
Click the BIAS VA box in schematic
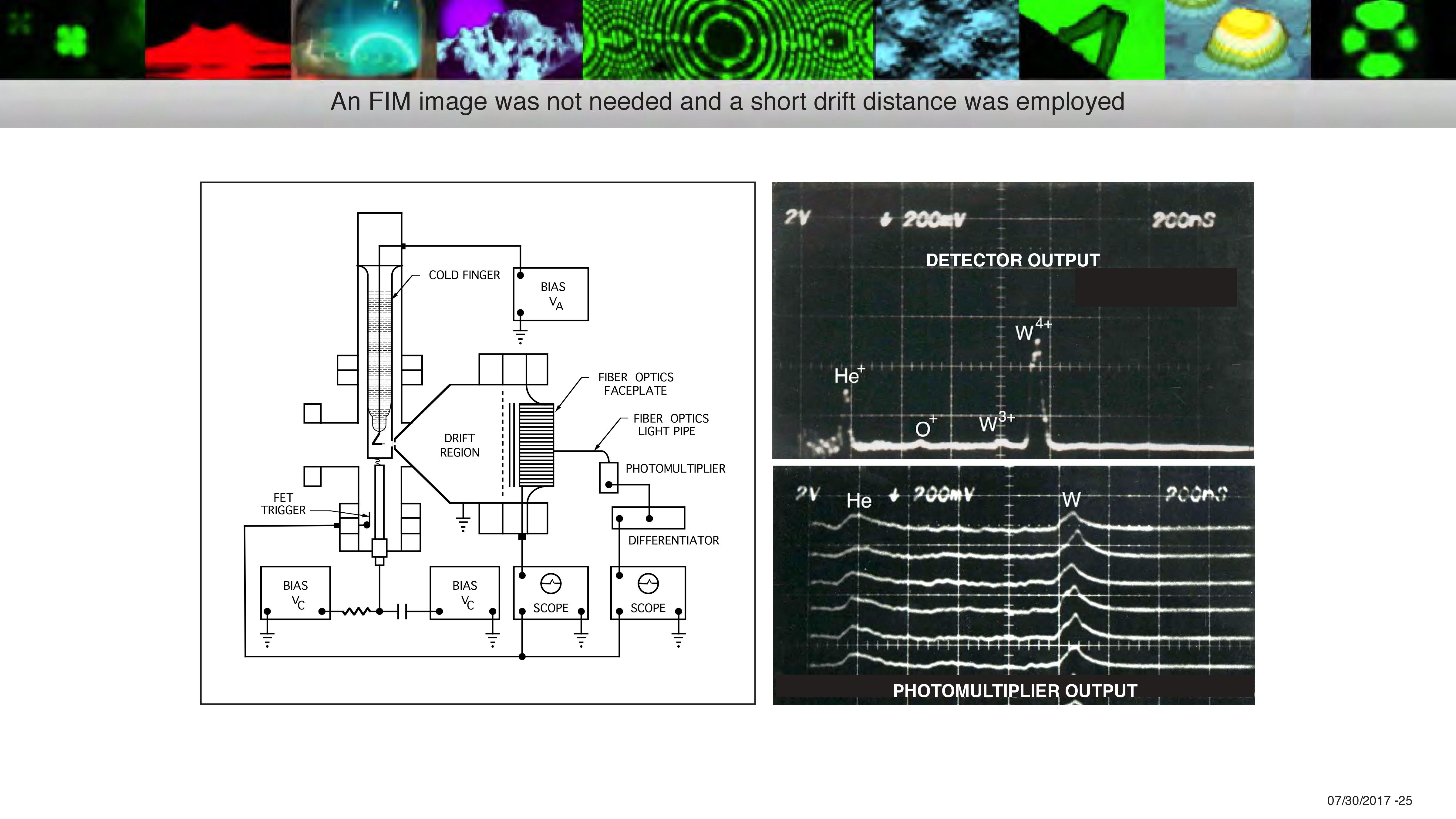[x=551, y=295]
